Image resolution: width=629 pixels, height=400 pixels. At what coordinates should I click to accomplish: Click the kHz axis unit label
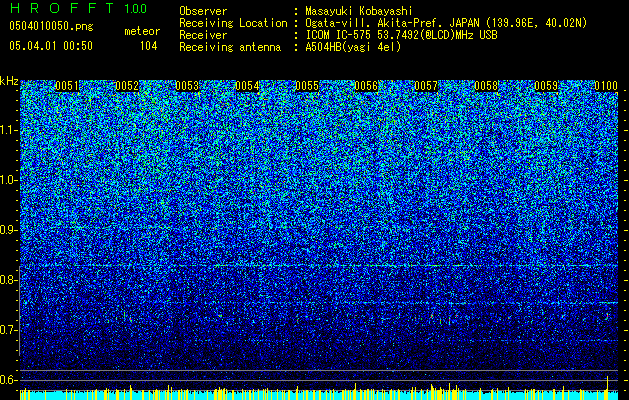coord(9,81)
